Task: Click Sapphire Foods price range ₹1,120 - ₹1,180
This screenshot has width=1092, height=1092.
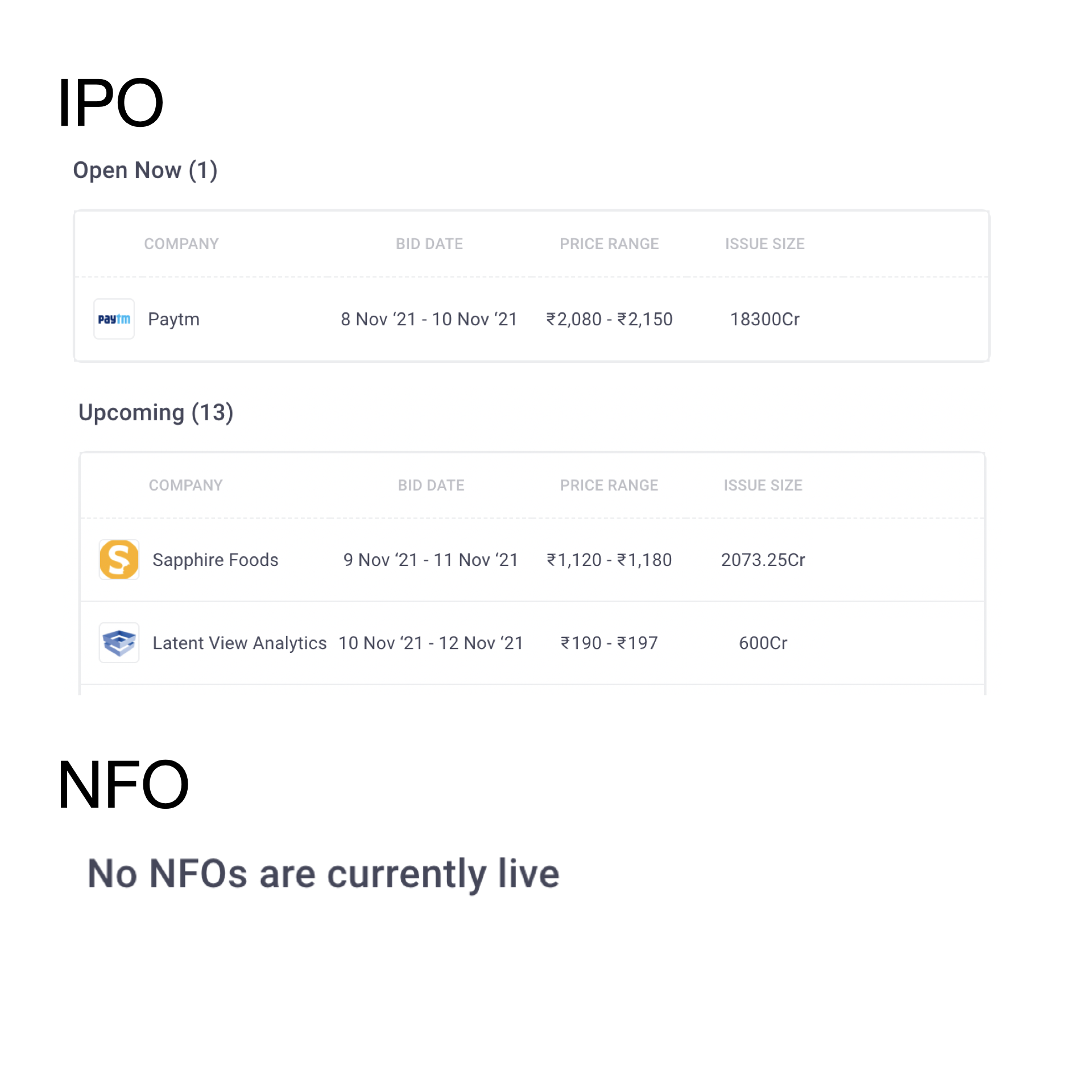Action: click(x=609, y=560)
